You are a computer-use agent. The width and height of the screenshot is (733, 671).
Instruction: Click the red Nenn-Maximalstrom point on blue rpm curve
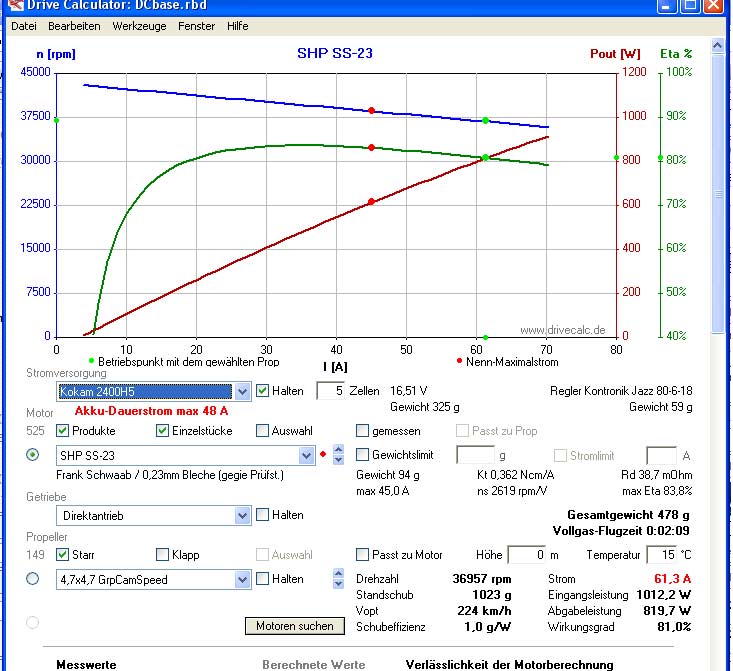pyautogui.click(x=371, y=111)
